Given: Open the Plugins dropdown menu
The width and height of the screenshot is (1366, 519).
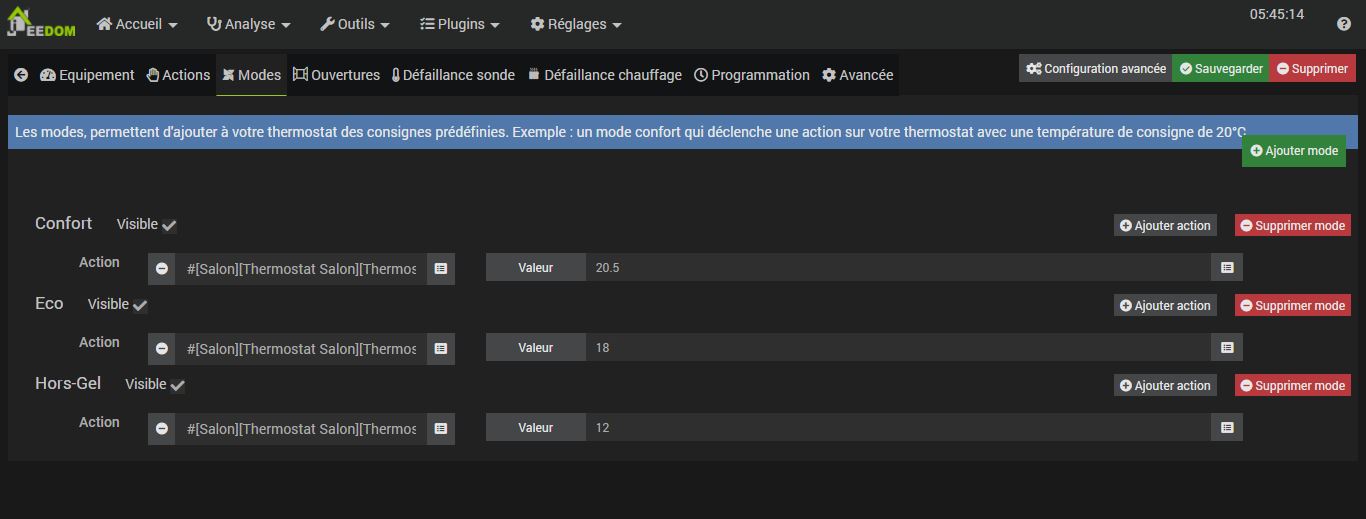Looking at the screenshot, I should click(460, 24).
